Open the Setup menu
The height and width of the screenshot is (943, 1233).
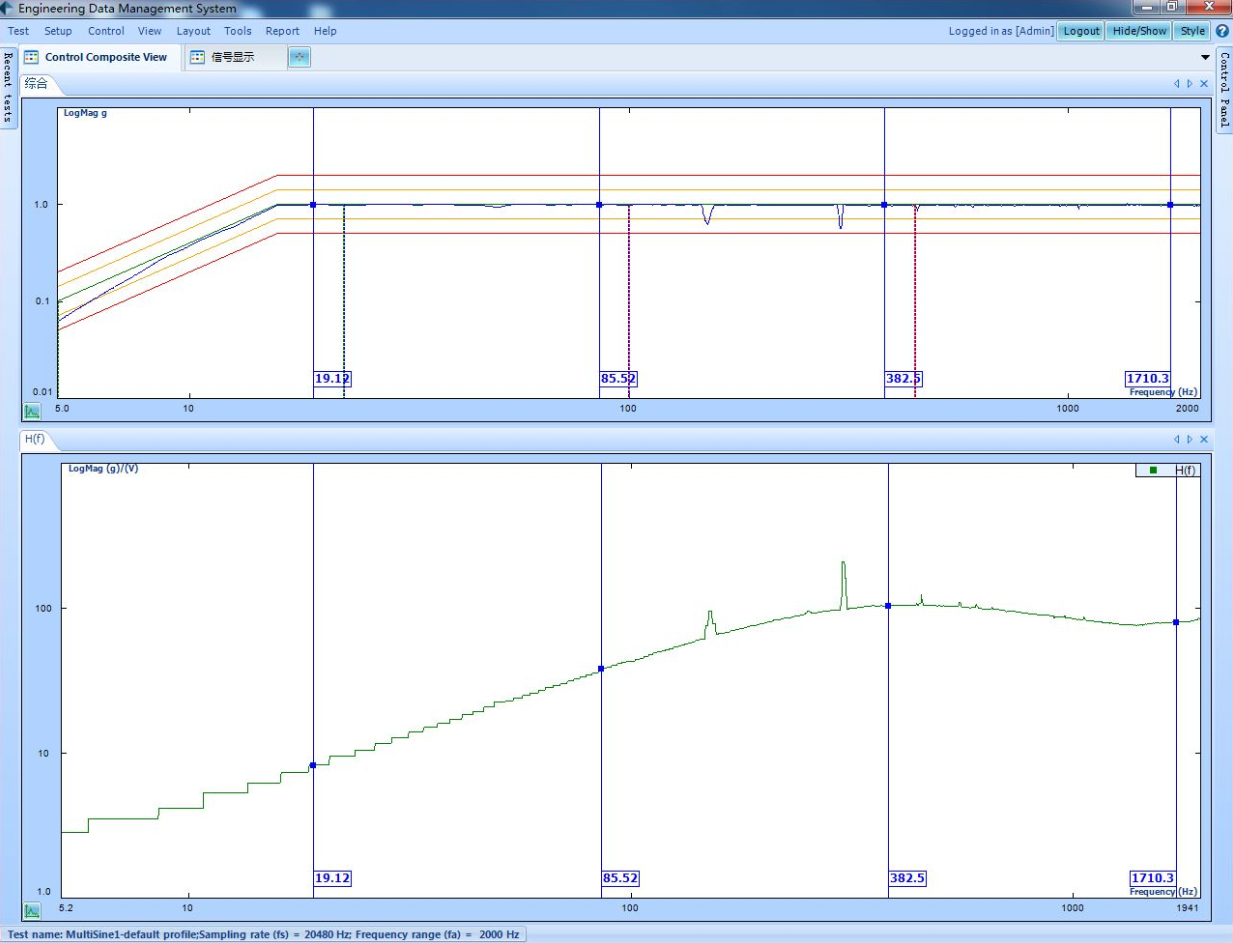click(58, 31)
